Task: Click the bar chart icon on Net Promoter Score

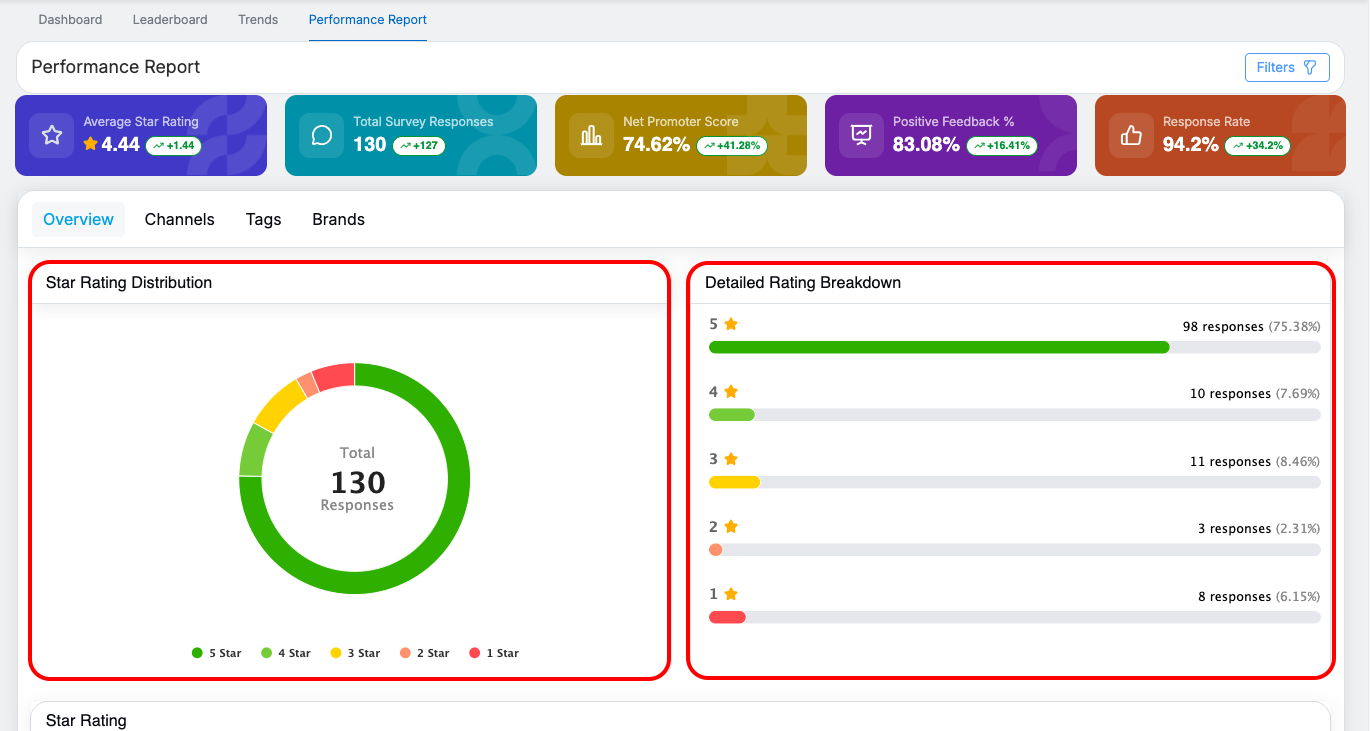Action: [x=591, y=136]
